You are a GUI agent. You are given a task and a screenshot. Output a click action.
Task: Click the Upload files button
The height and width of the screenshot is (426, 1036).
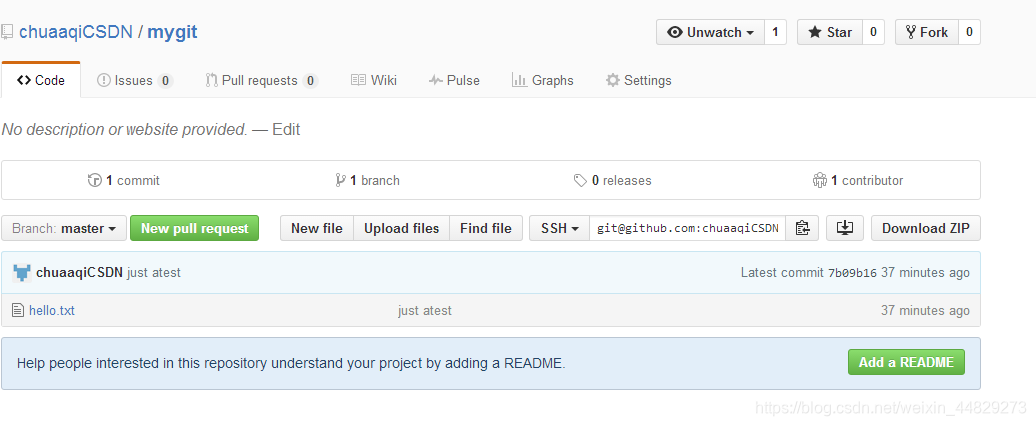(402, 229)
